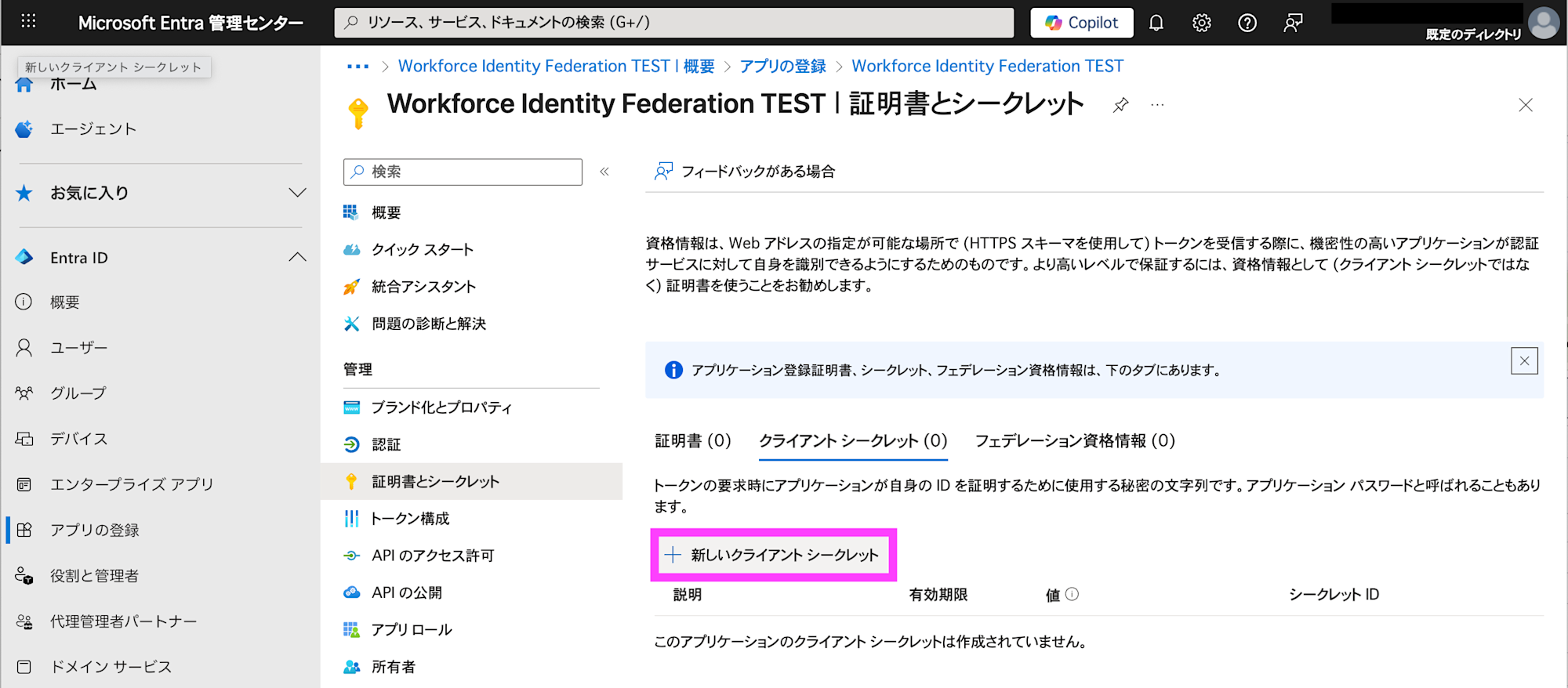
Task: Expand breadcrumb ellipsis menu
Action: click(358, 67)
